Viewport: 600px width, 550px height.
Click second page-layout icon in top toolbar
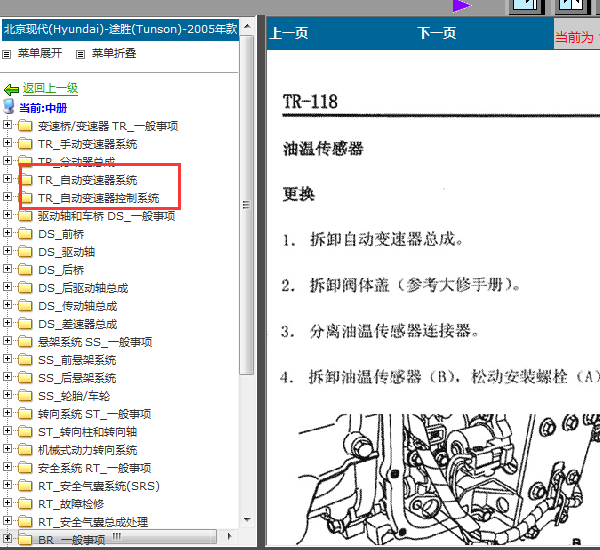[571, 7]
